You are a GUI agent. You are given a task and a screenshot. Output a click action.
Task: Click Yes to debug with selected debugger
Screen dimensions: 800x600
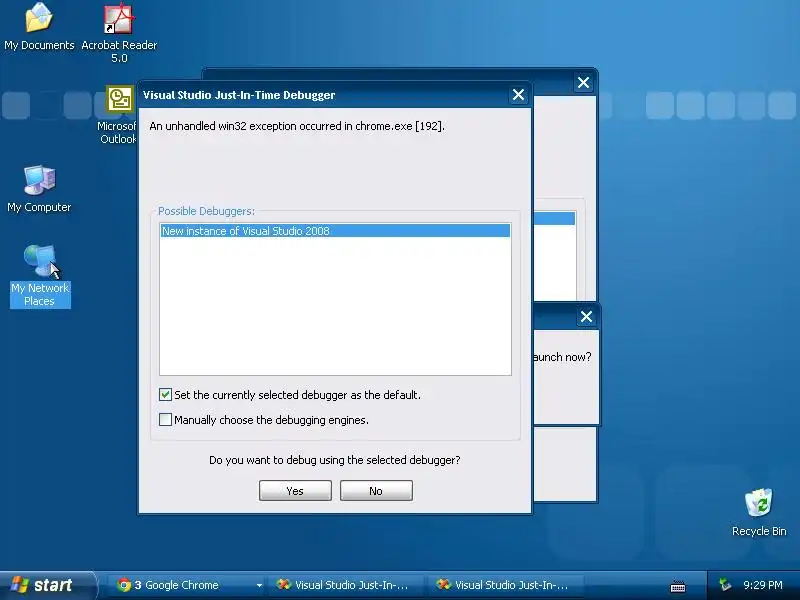295,491
